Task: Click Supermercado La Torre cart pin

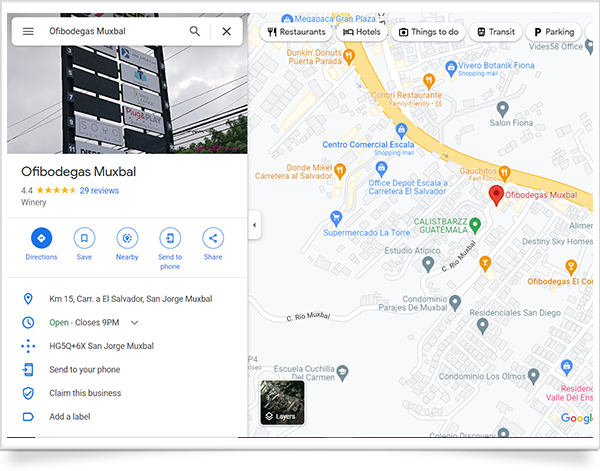Action: pyautogui.click(x=336, y=219)
